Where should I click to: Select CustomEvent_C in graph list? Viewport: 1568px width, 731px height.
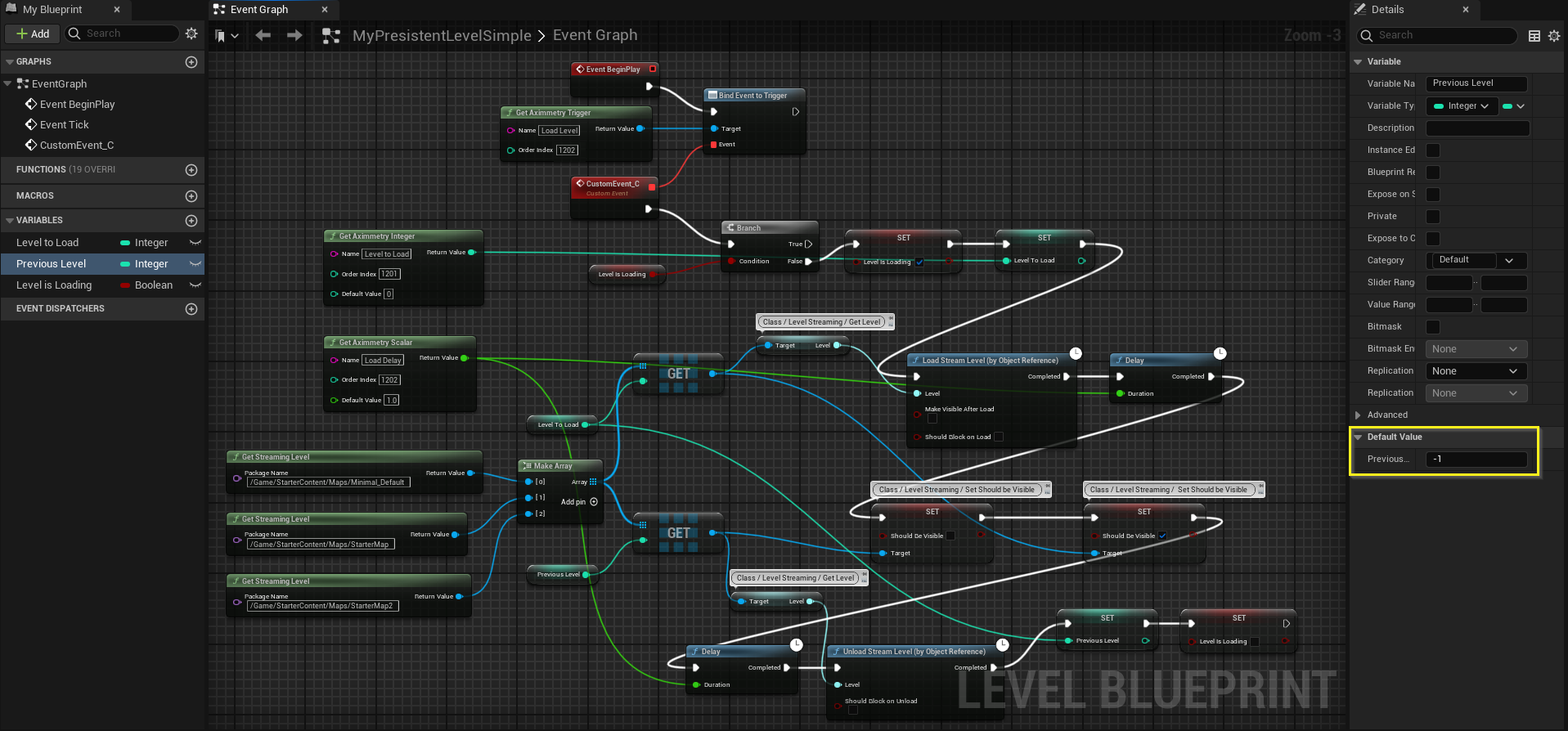tap(76, 146)
